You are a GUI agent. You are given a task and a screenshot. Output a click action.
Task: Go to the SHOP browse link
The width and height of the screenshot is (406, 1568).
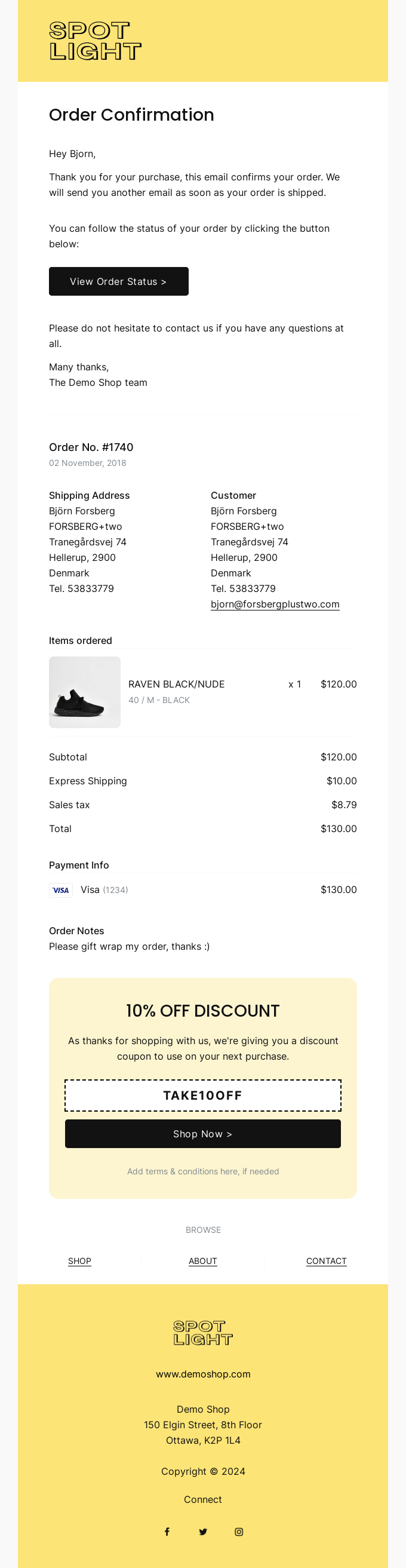click(80, 1260)
